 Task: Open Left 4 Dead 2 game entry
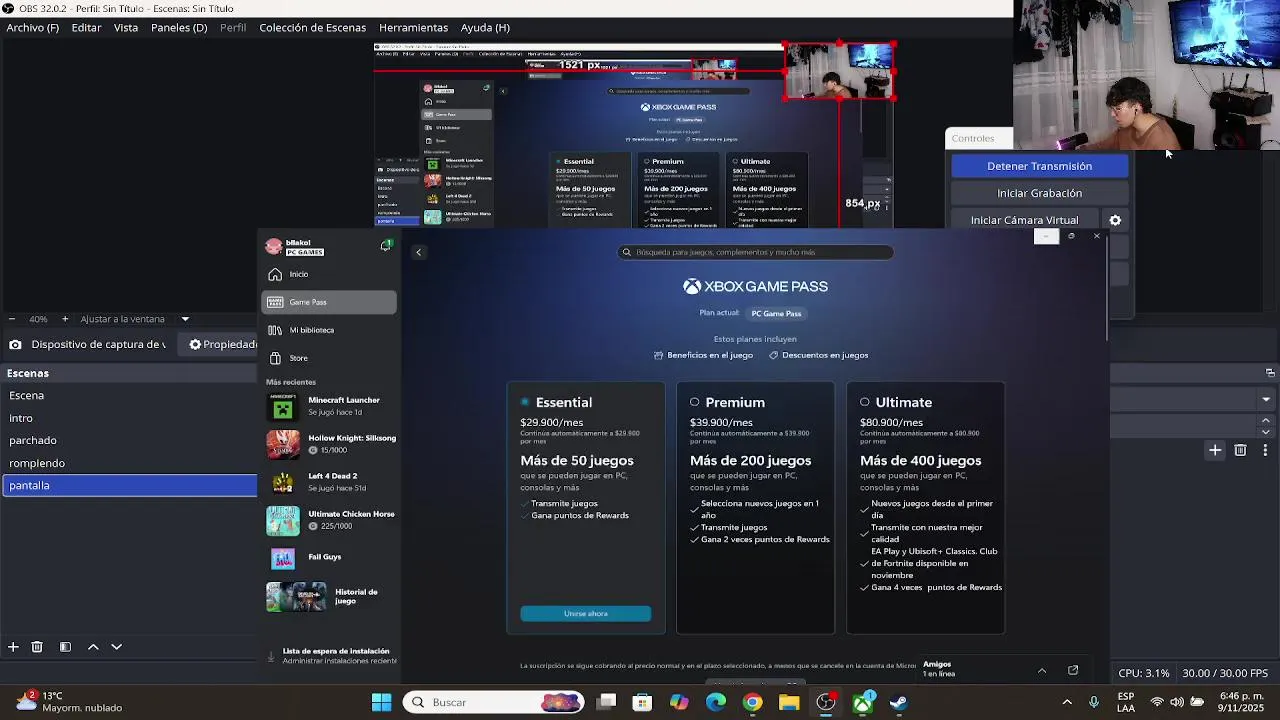tap(330, 482)
